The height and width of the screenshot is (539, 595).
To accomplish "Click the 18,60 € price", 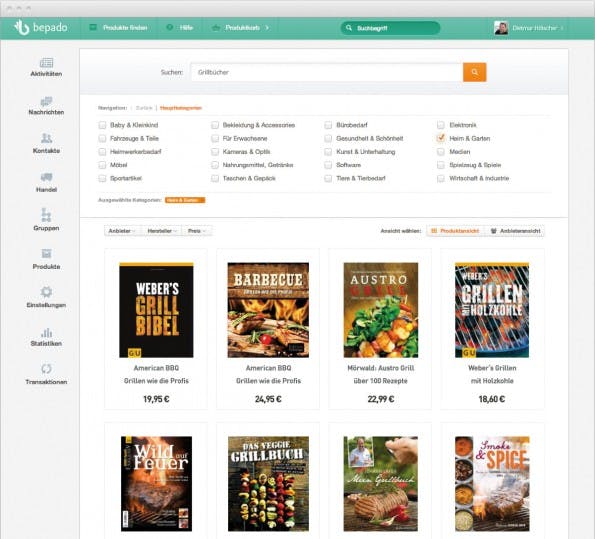I will coord(492,399).
